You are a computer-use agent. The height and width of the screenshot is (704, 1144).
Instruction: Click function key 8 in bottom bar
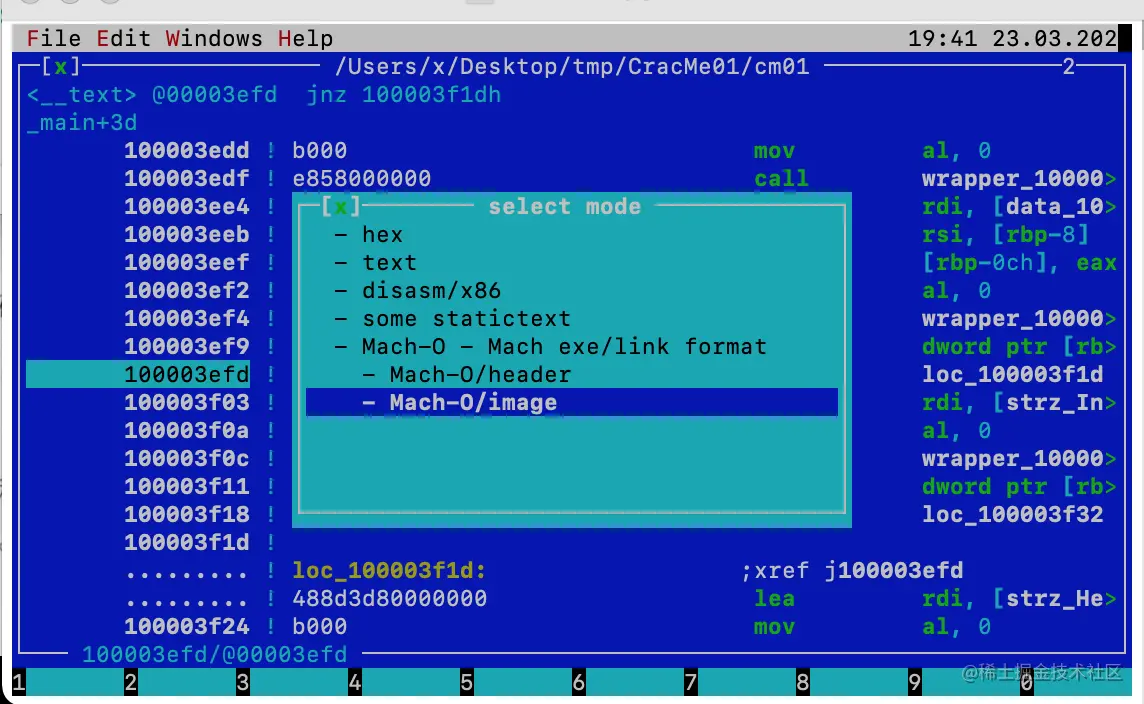coord(803,683)
